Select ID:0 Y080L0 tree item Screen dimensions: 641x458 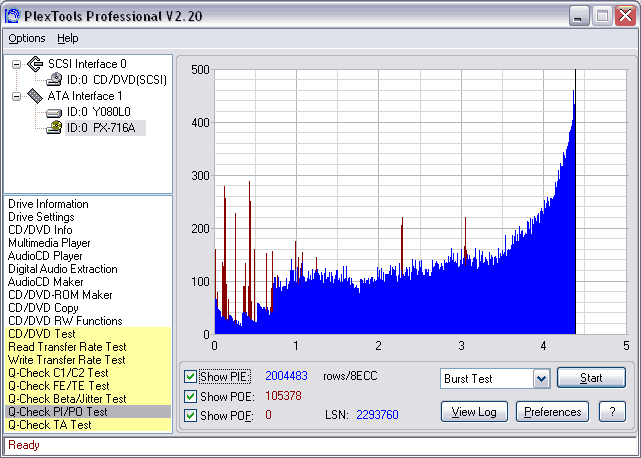(x=99, y=112)
